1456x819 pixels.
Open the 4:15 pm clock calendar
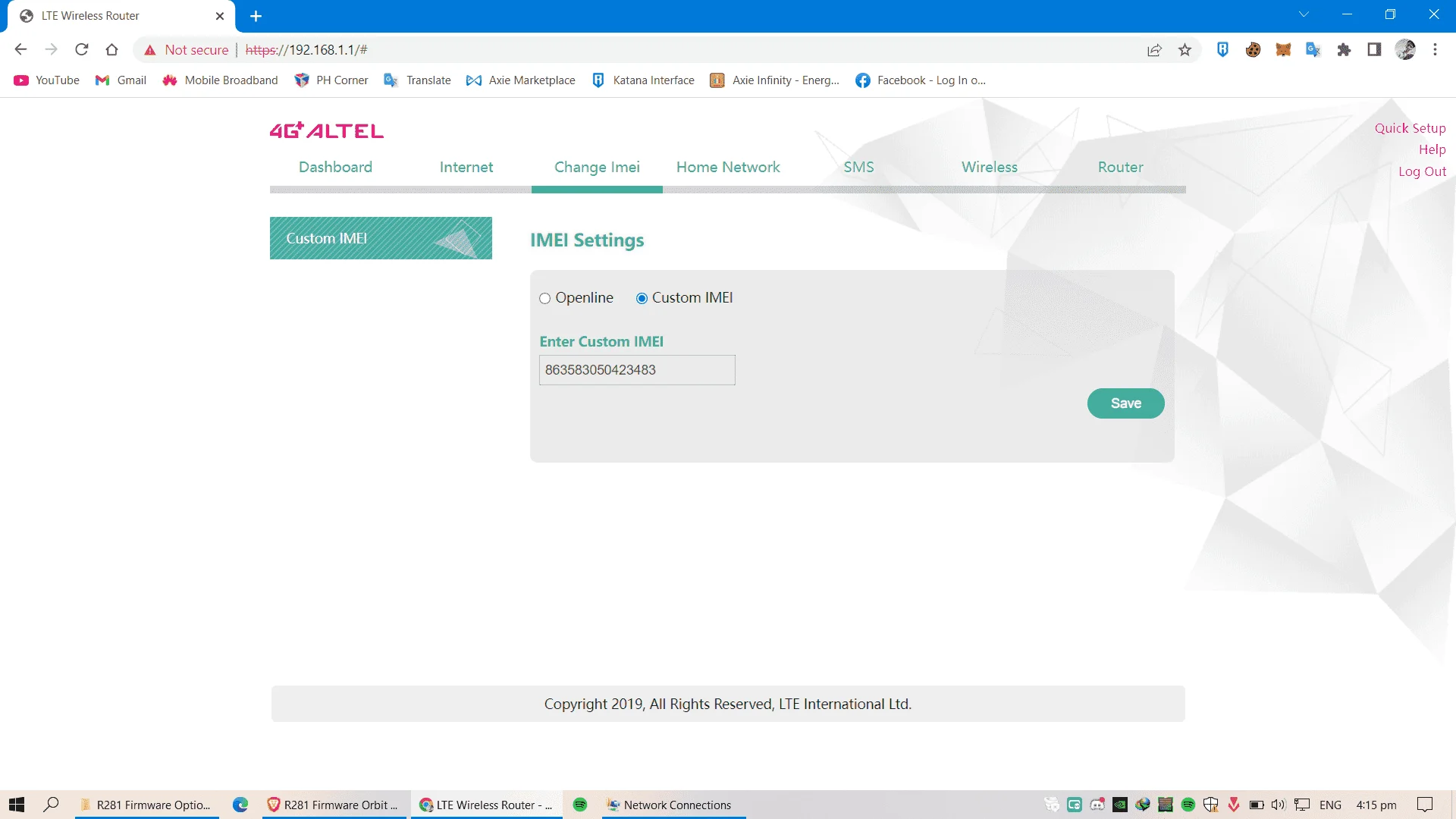[1376, 805]
